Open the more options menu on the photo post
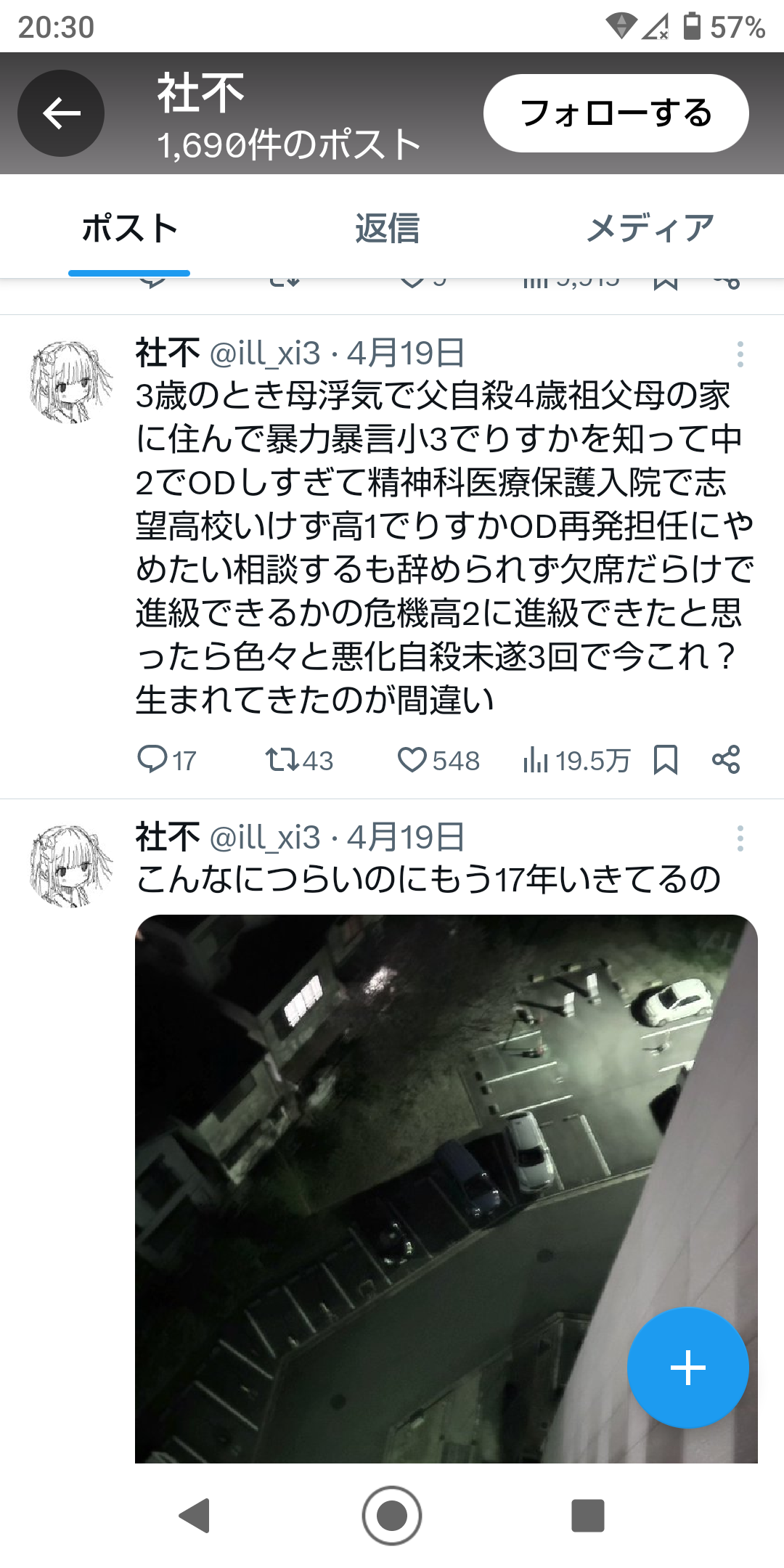Viewport: 784px width, 1568px height. (740, 838)
